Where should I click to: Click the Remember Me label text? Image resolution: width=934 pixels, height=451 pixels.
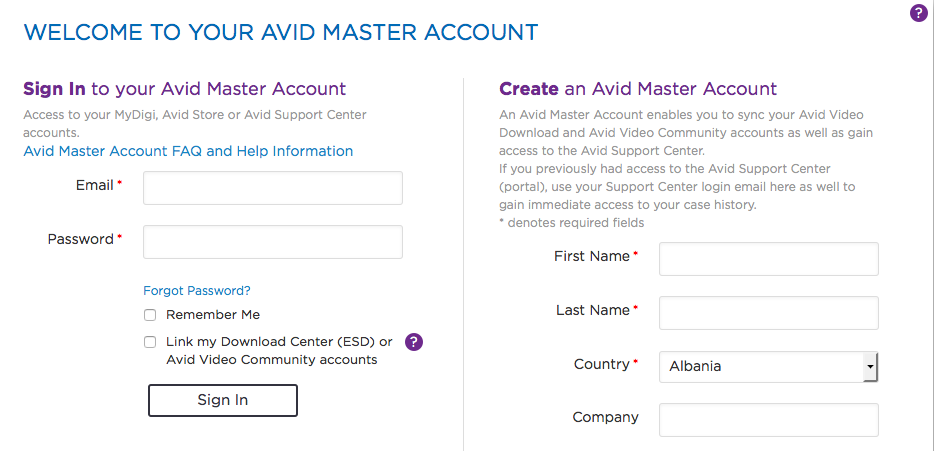tap(213, 315)
